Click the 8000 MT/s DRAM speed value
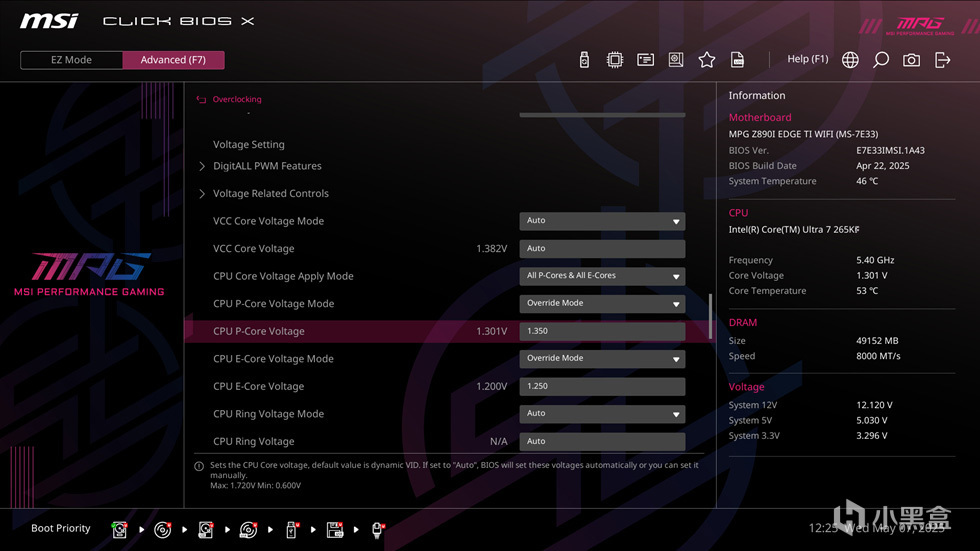980x551 pixels. point(878,356)
